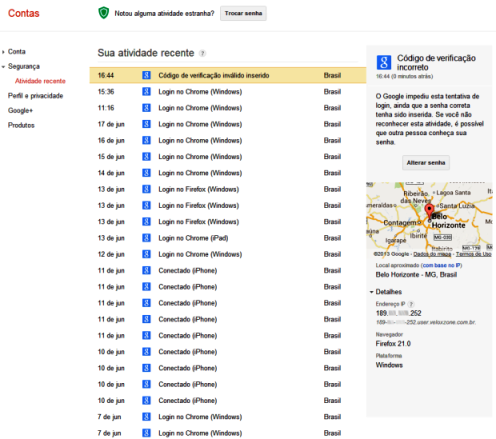496x439 pixels.
Task: Open help icon beside Sua atividade recente
Action: pyautogui.click(x=202, y=53)
